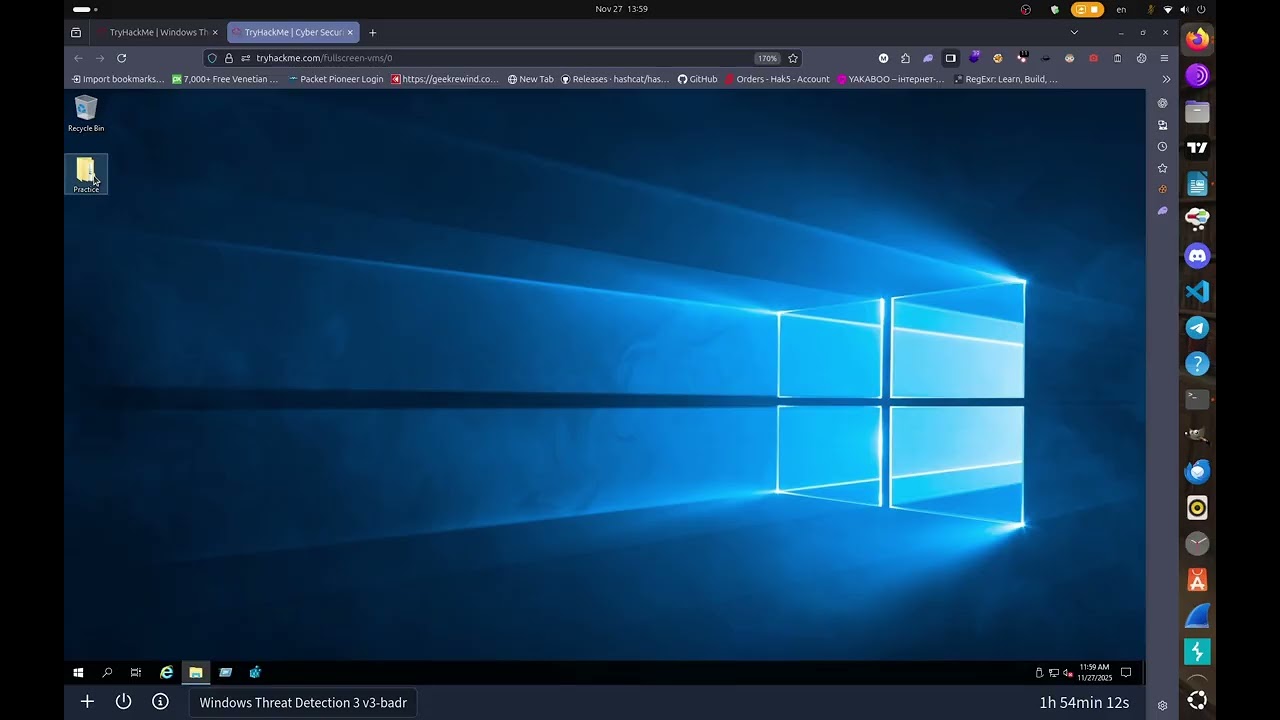Click the plus button in TryHackMe VM bar

87,702
